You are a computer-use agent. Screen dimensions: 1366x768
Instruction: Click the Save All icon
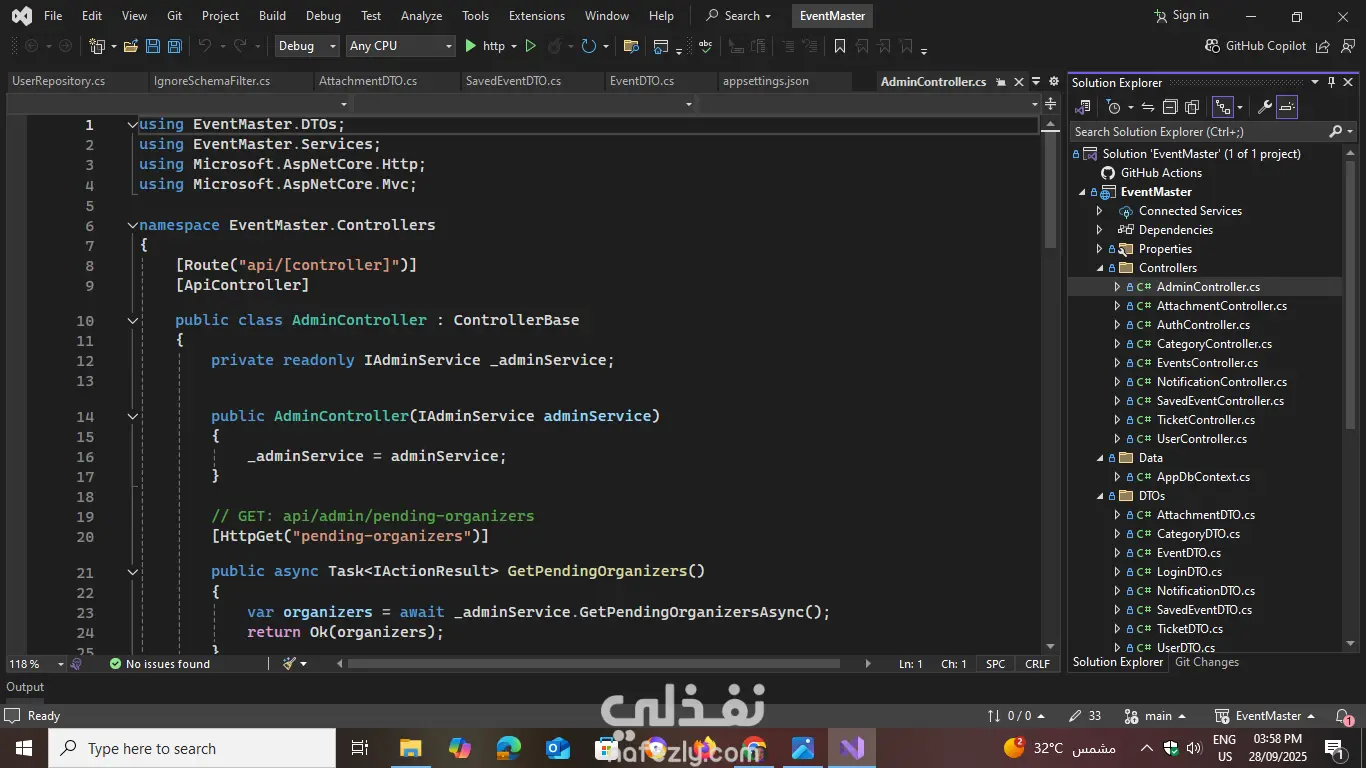tap(174, 46)
